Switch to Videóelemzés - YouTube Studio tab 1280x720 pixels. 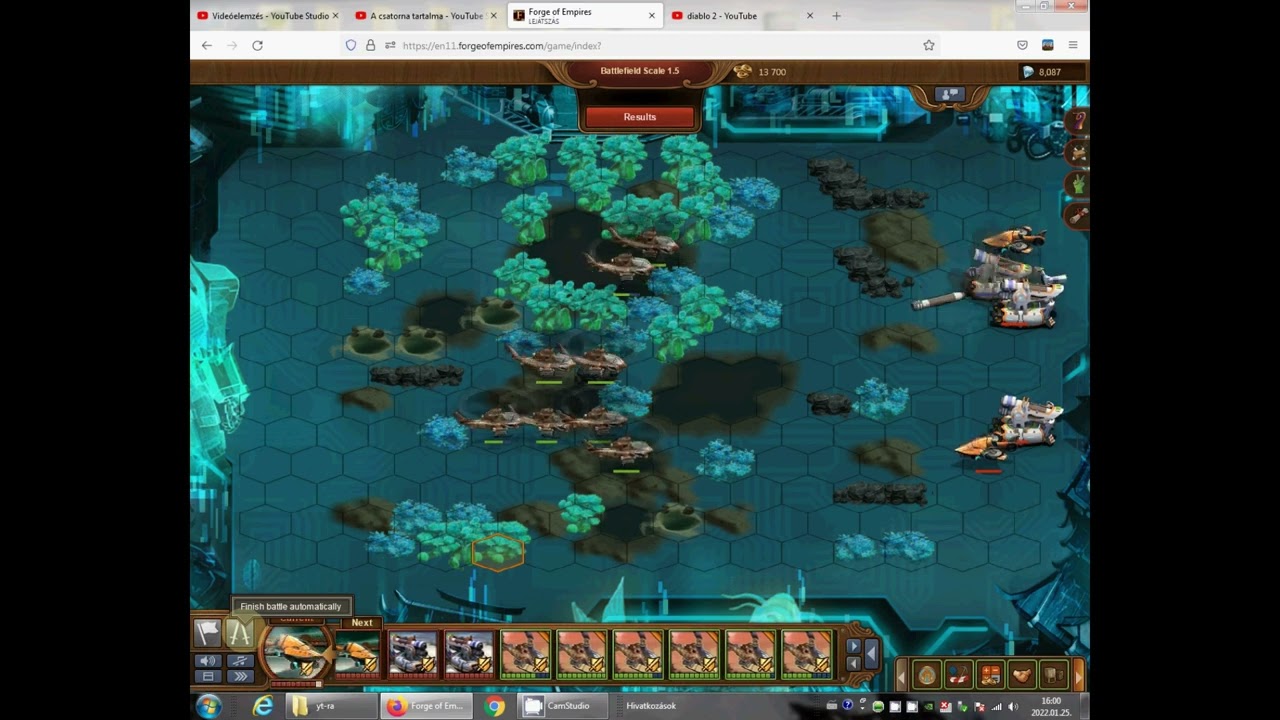tap(267, 16)
